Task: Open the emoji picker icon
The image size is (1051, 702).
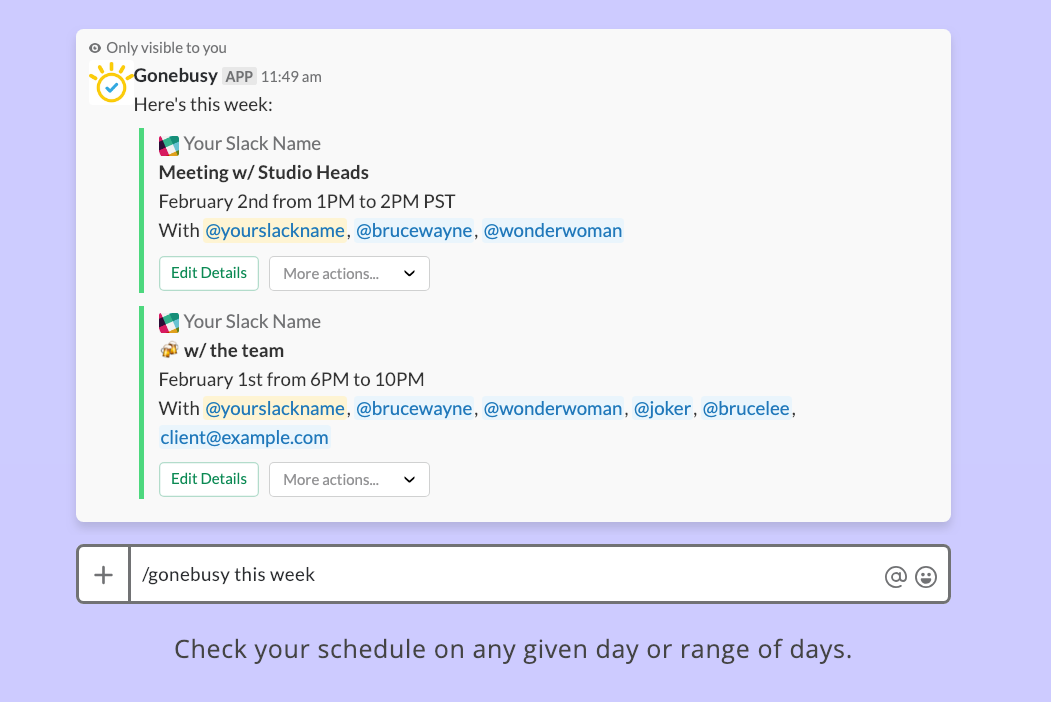Action: (925, 575)
